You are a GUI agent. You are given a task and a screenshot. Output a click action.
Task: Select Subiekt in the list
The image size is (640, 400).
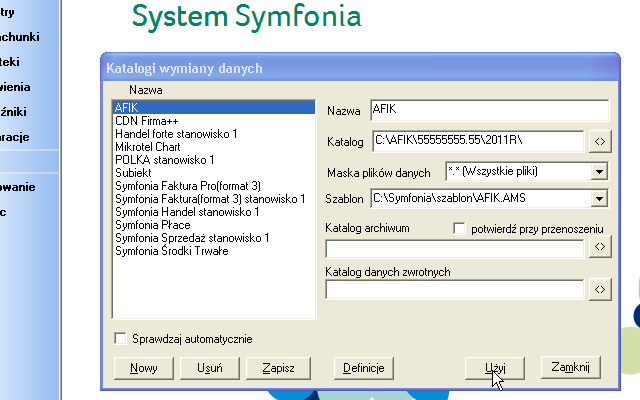[214, 173]
